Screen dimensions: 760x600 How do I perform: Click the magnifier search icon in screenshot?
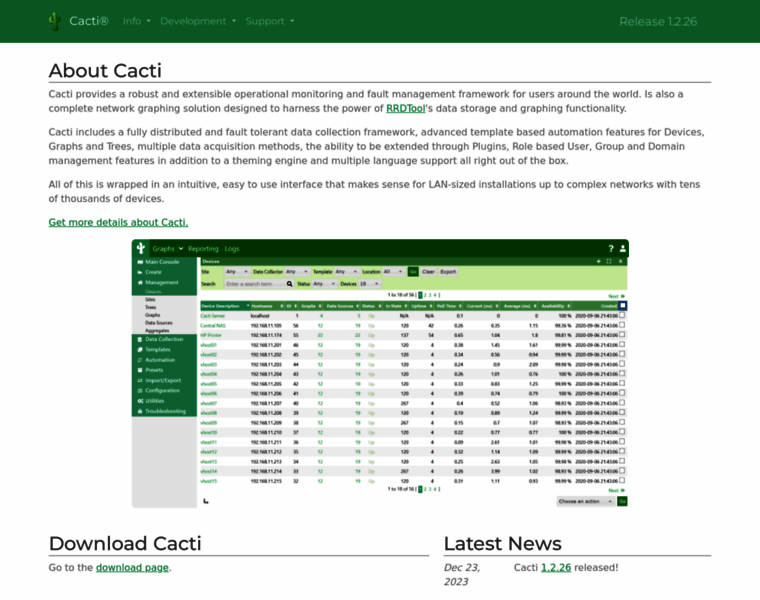[x=289, y=284]
